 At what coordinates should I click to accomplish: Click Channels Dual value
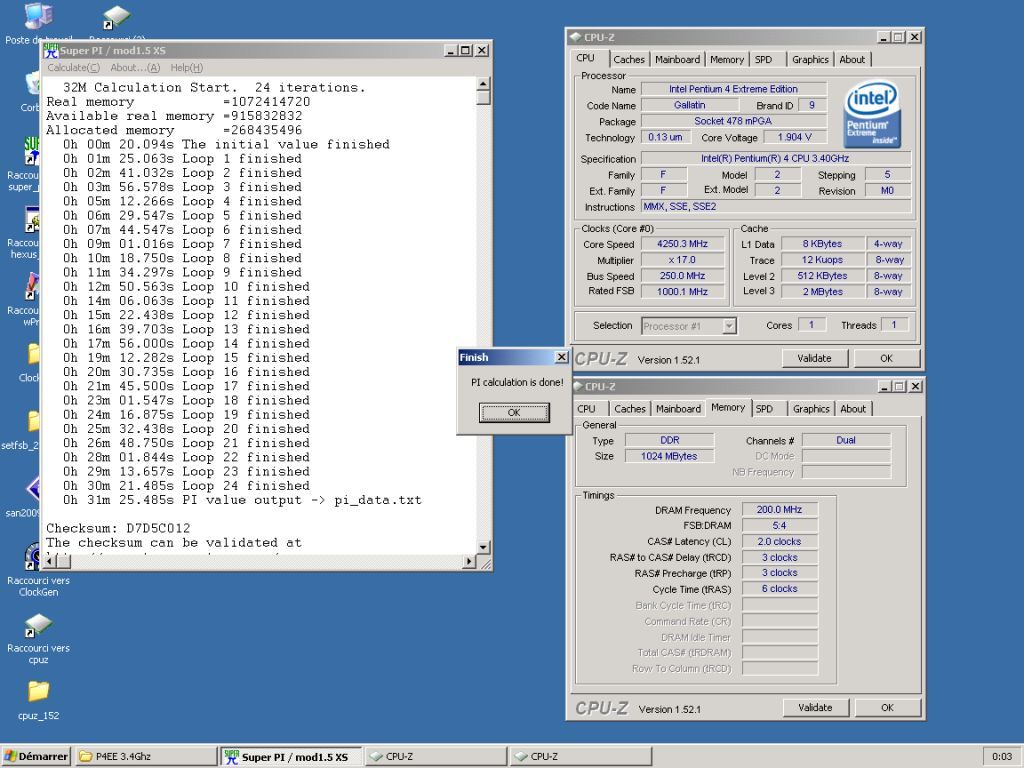tap(846, 440)
